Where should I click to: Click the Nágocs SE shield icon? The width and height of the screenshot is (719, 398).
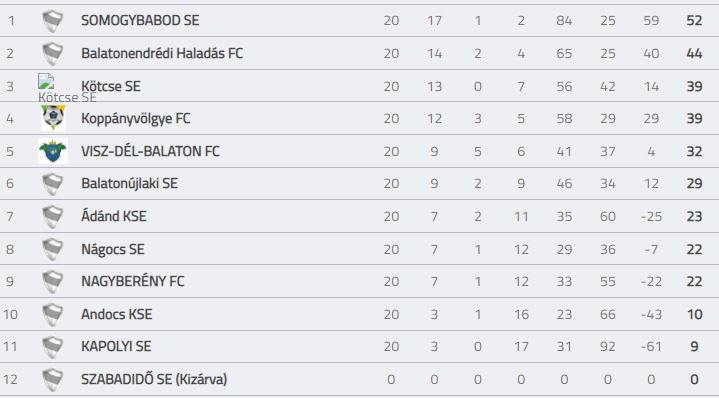[x=53, y=249]
